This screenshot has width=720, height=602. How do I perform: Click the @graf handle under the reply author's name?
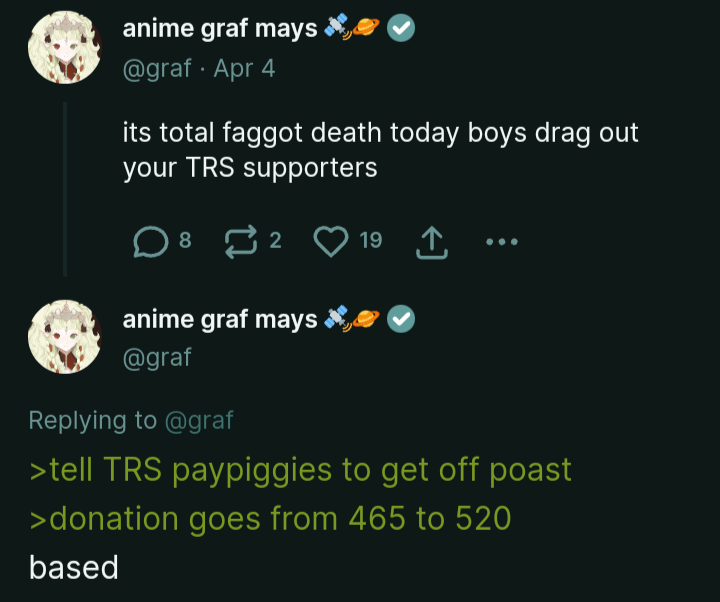157,358
